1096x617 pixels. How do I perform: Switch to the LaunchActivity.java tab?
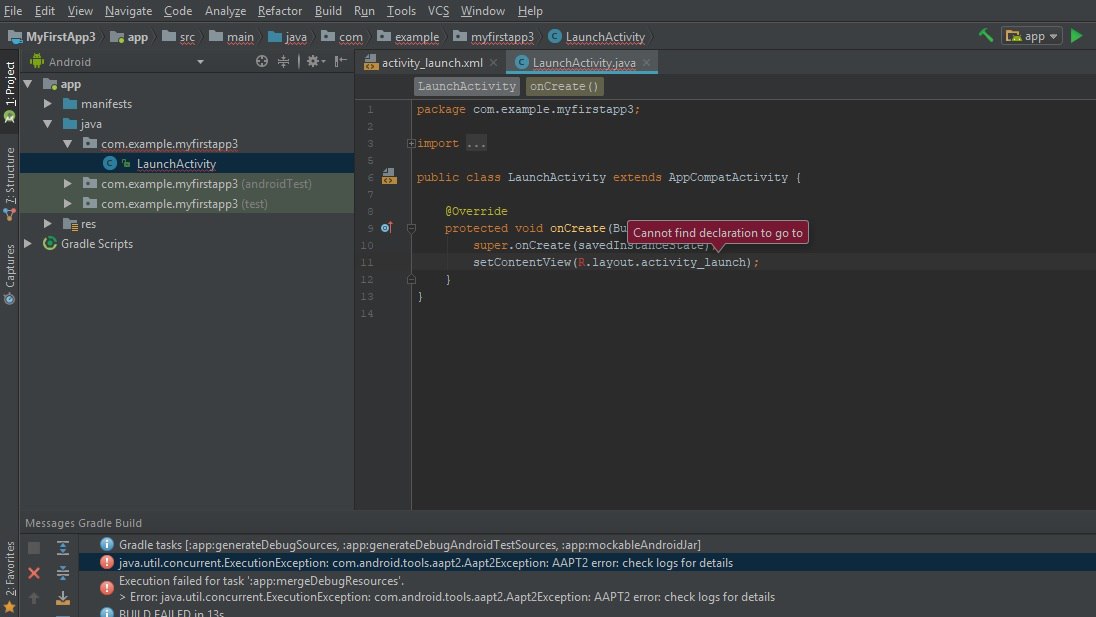tap(584, 62)
